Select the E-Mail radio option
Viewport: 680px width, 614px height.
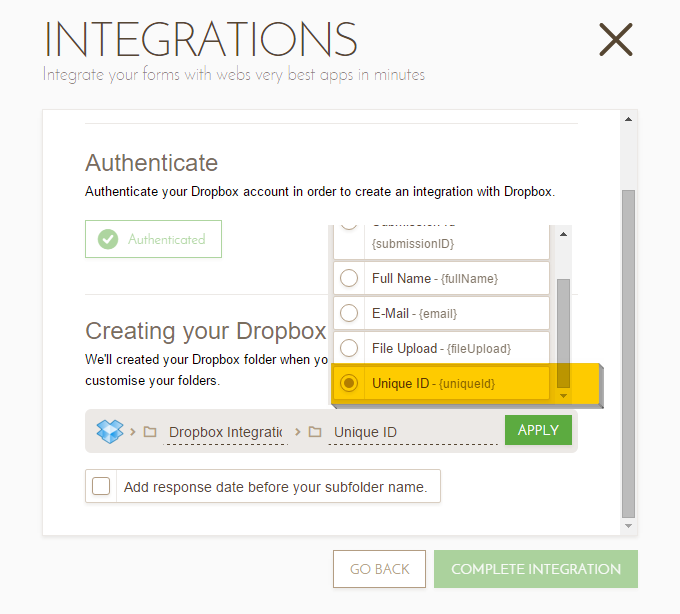pos(349,313)
